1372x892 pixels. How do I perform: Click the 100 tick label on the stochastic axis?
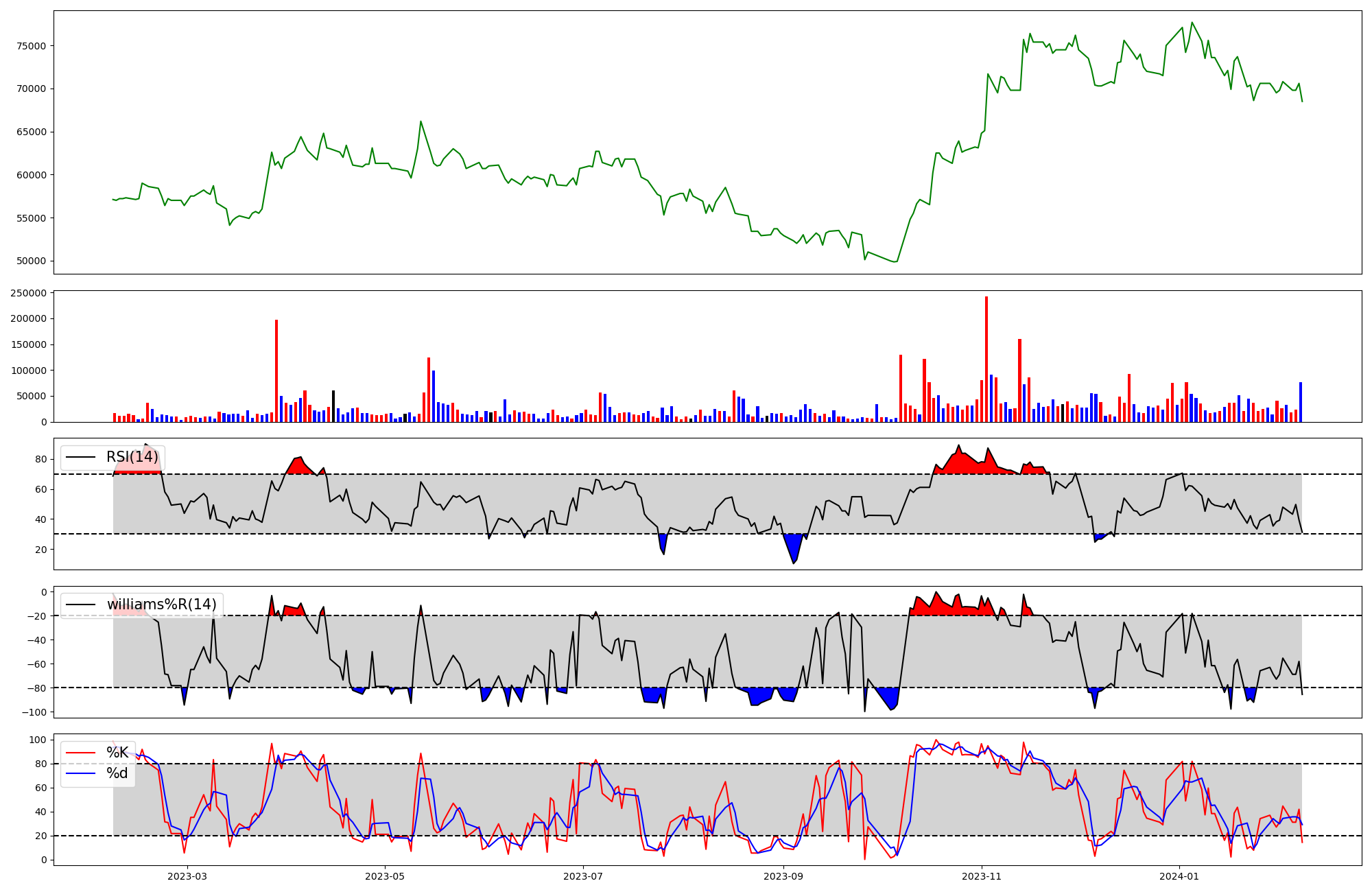[x=39, y=740]
